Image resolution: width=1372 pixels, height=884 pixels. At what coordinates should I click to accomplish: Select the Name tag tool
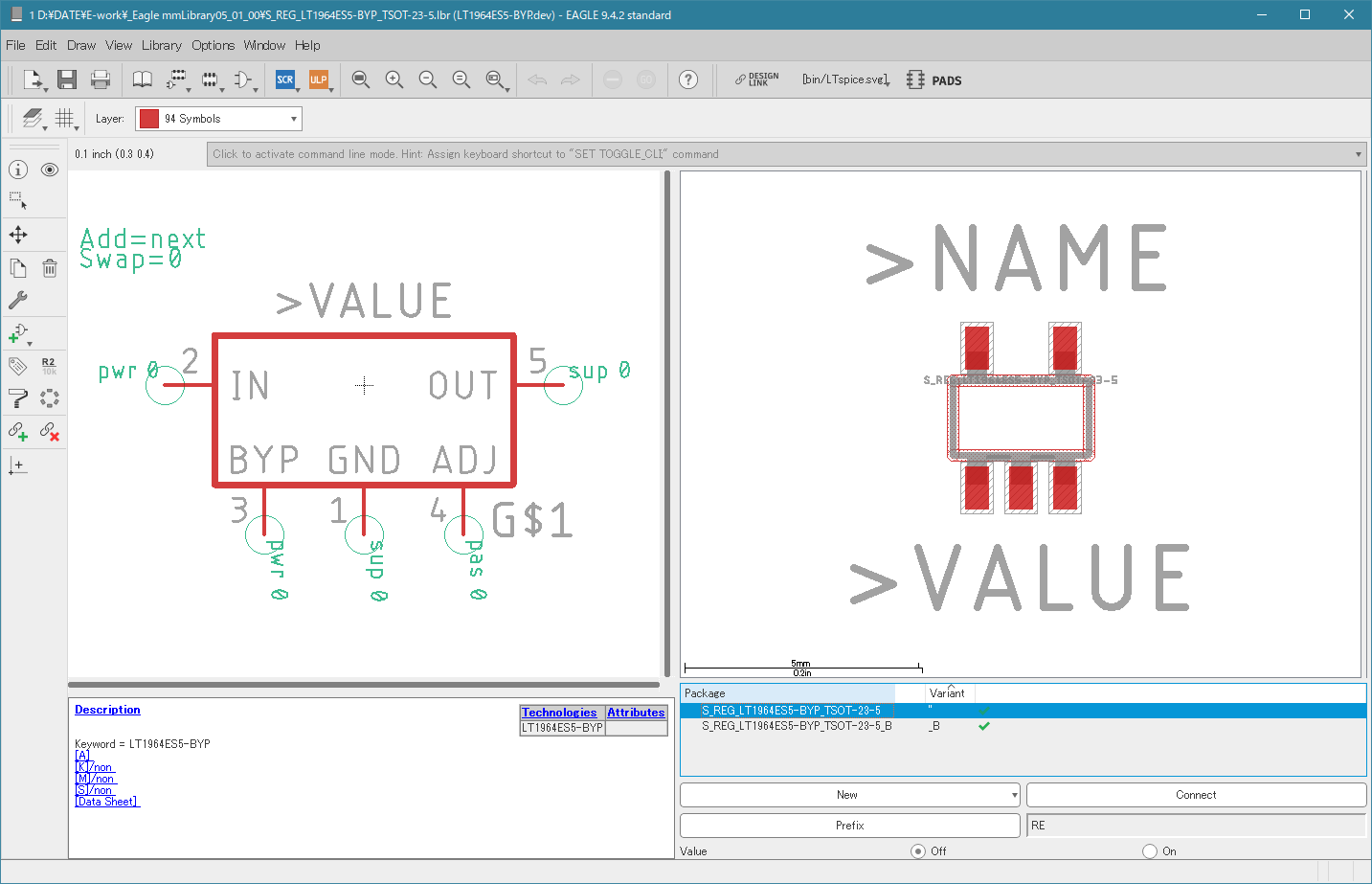(x=18, y=366)
